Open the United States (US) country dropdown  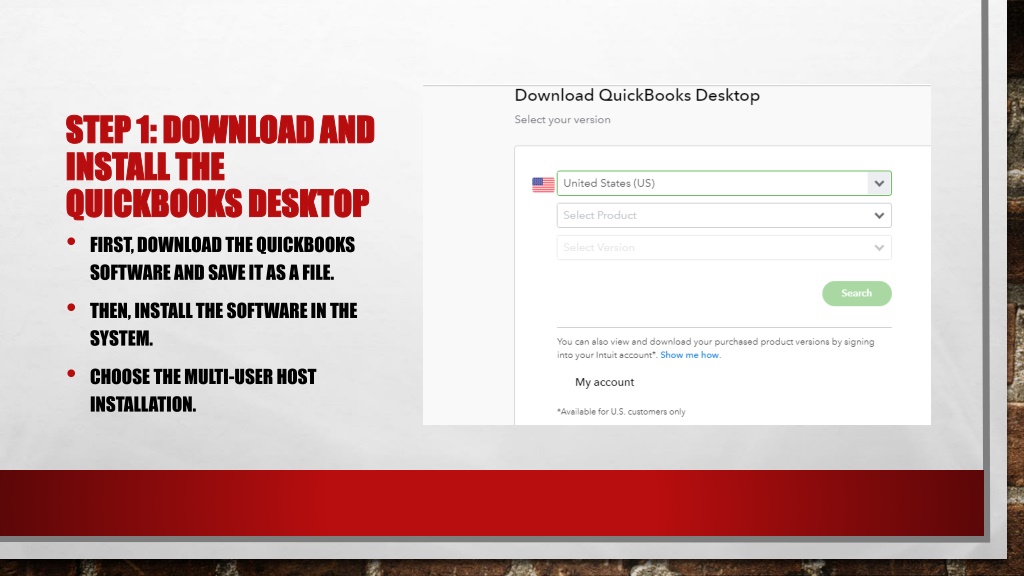coord(724,183)
